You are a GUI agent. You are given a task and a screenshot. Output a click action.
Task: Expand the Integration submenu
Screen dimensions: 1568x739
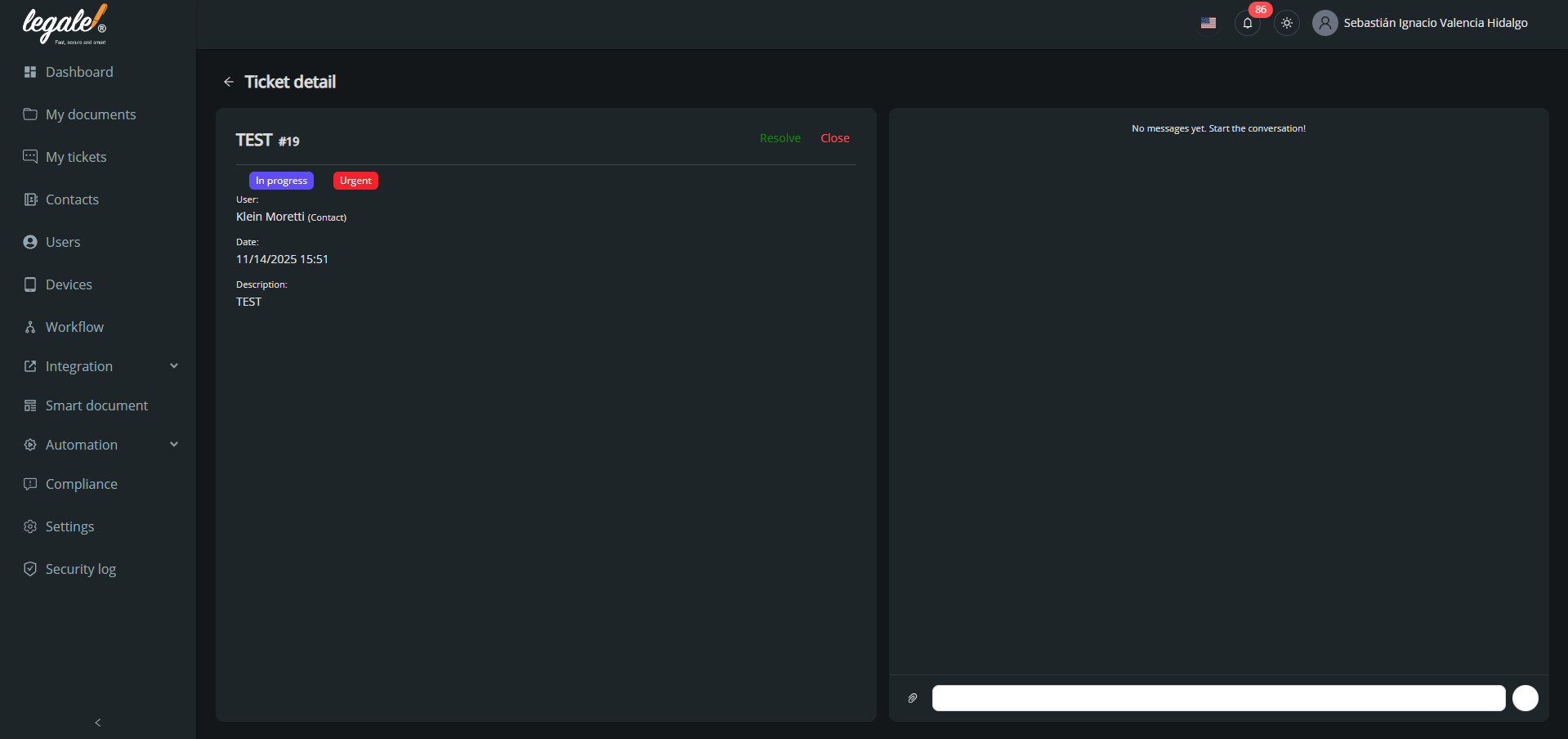click(x=173, y=366)
